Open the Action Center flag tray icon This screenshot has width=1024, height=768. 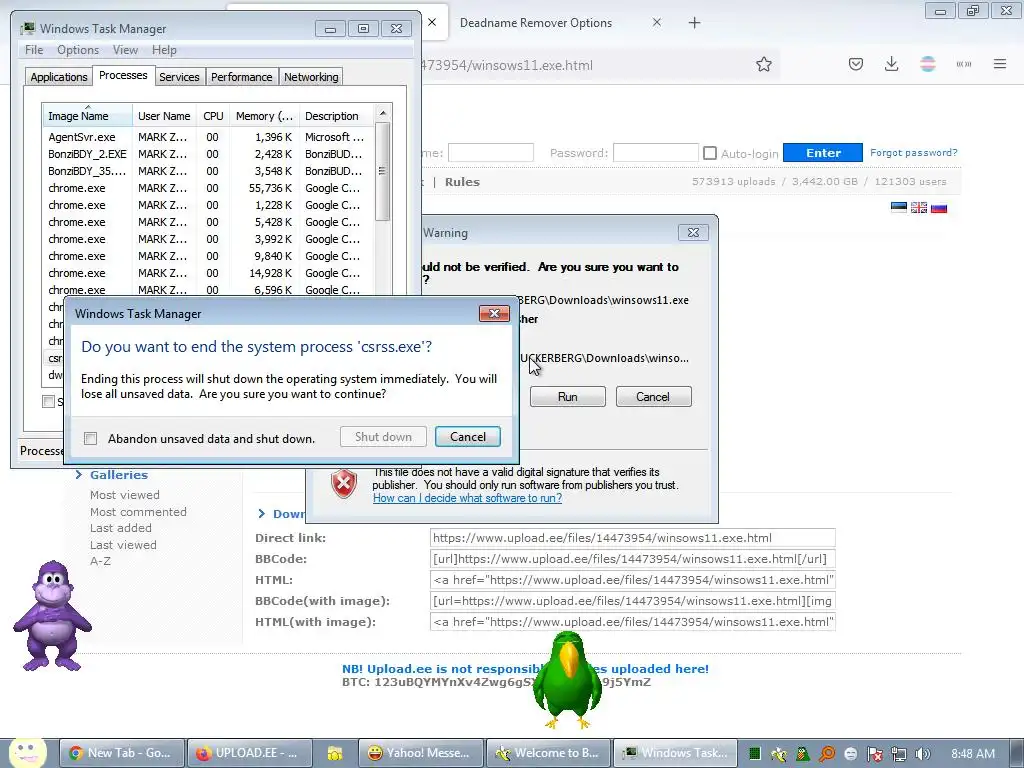[x=874, y=754]
